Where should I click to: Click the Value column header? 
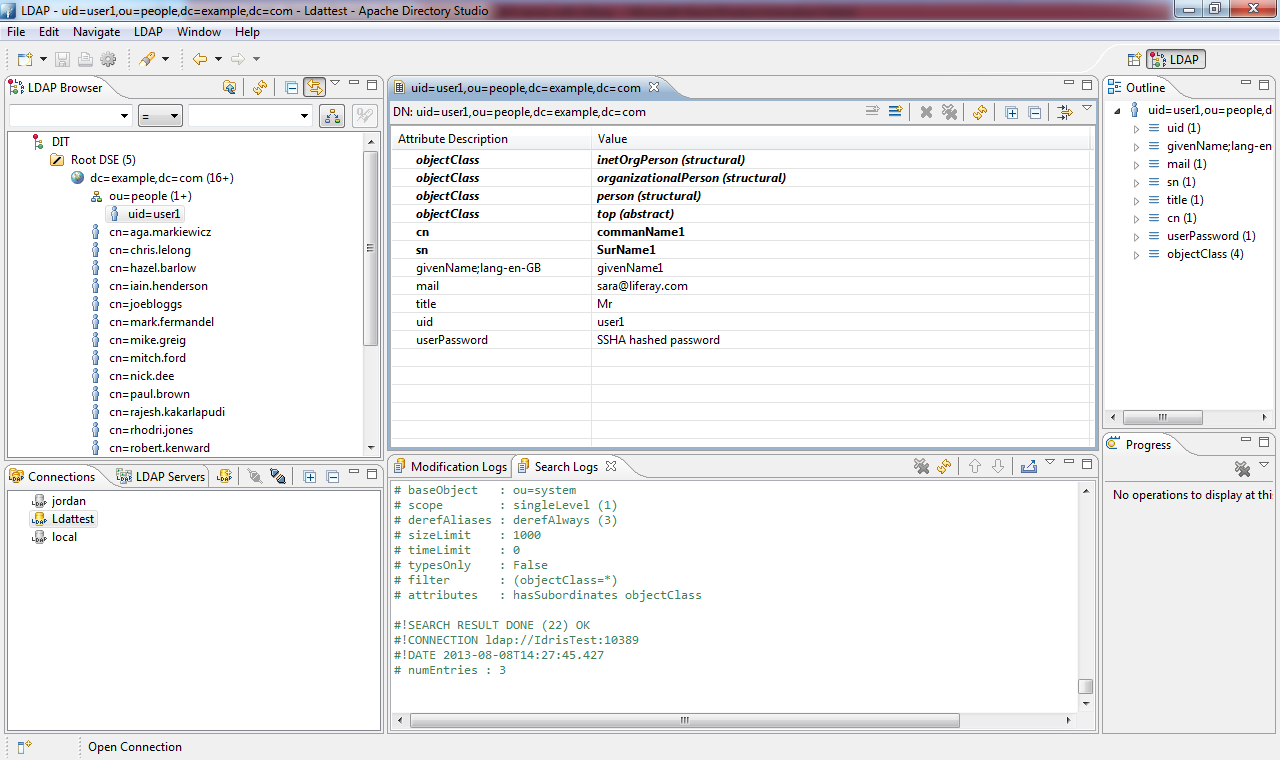pyautogui.click(x=842, y=139)
